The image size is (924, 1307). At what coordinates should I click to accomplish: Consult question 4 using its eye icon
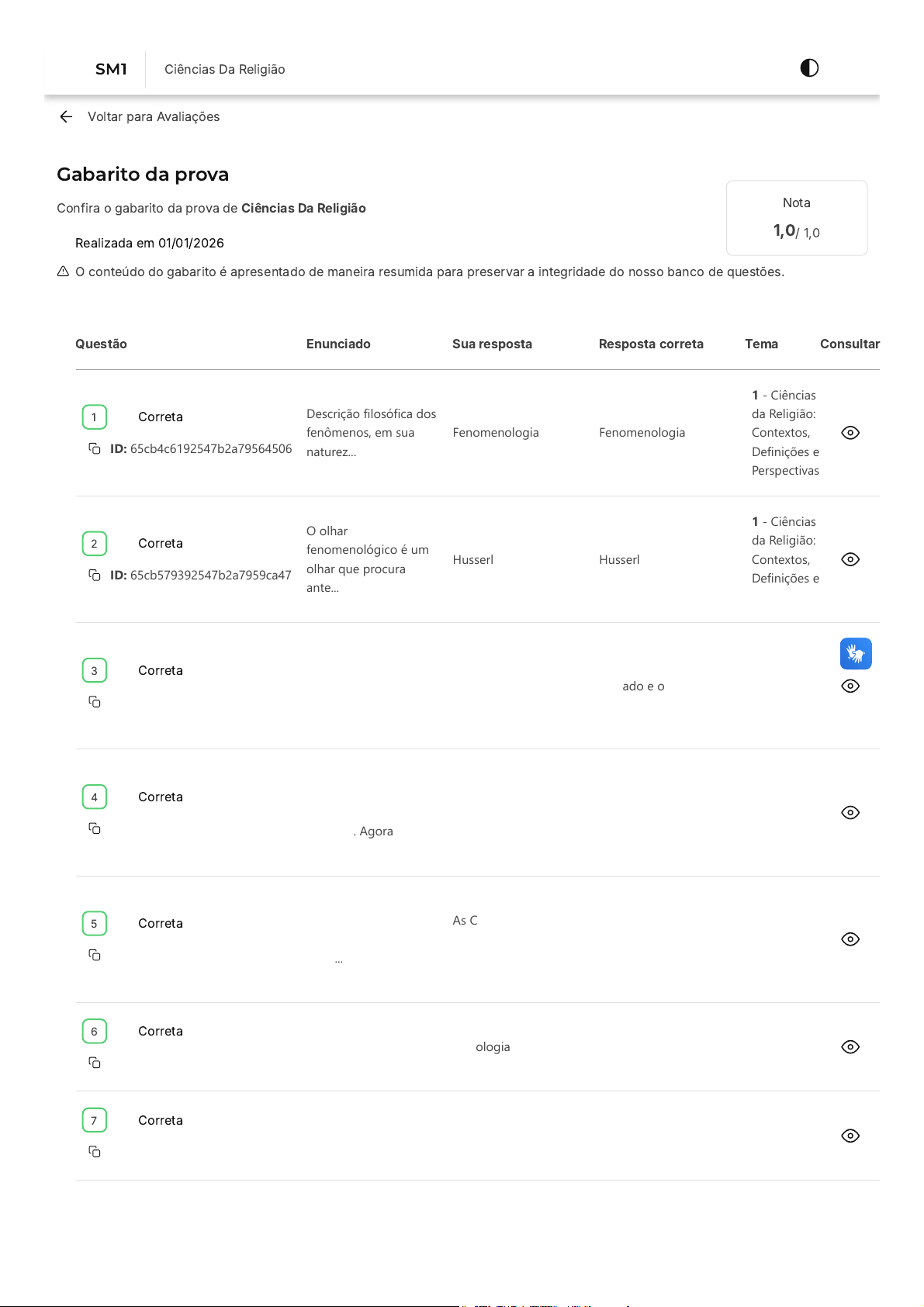click(x=850, y=813)
